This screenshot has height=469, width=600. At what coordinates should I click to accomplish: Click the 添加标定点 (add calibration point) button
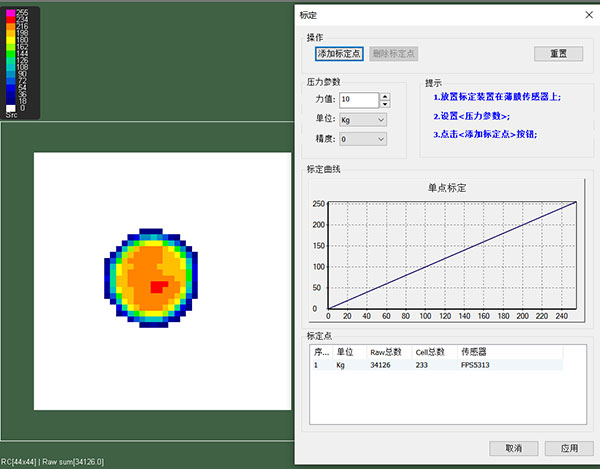pyautogui.click(x=339, y=53)
